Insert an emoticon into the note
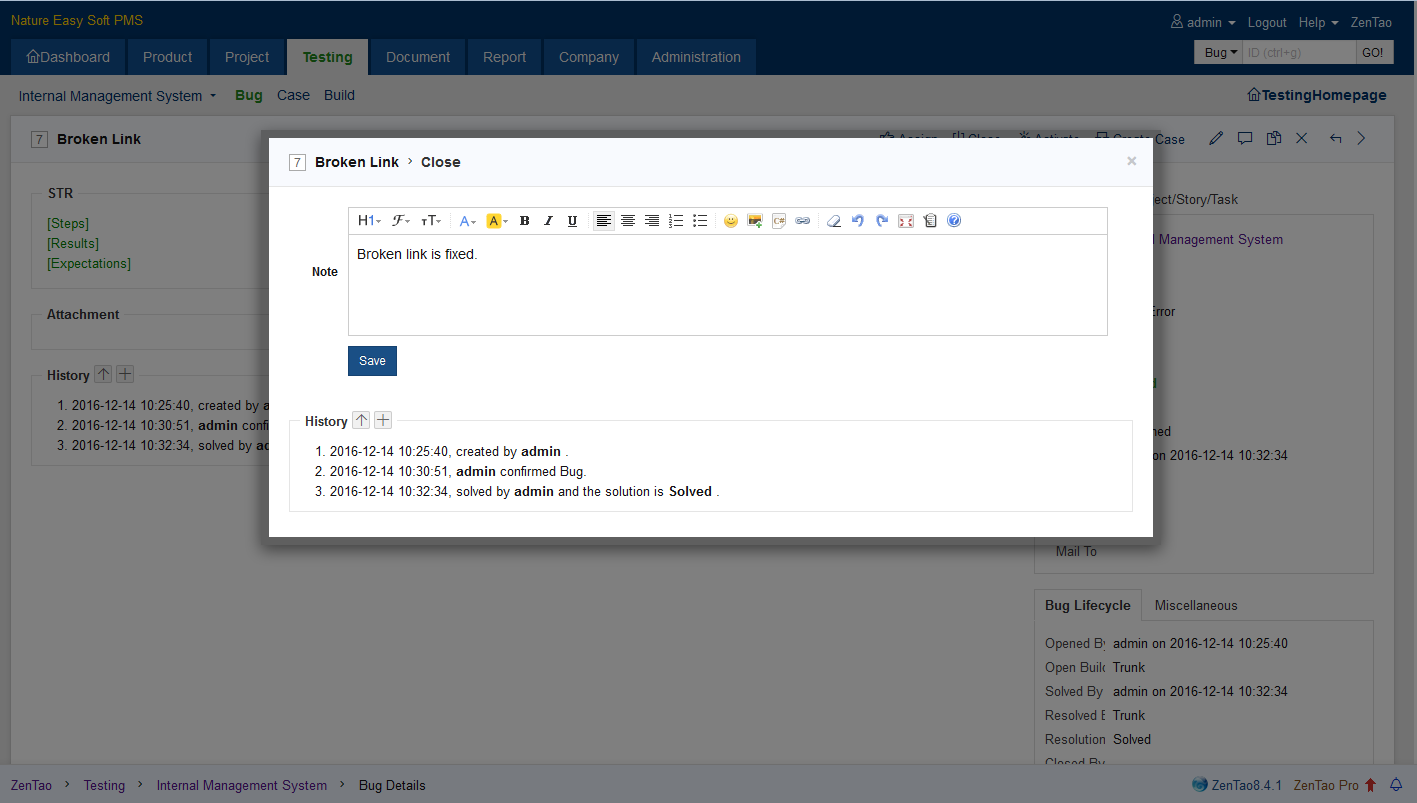1417x803 pixels. (731, 221)
